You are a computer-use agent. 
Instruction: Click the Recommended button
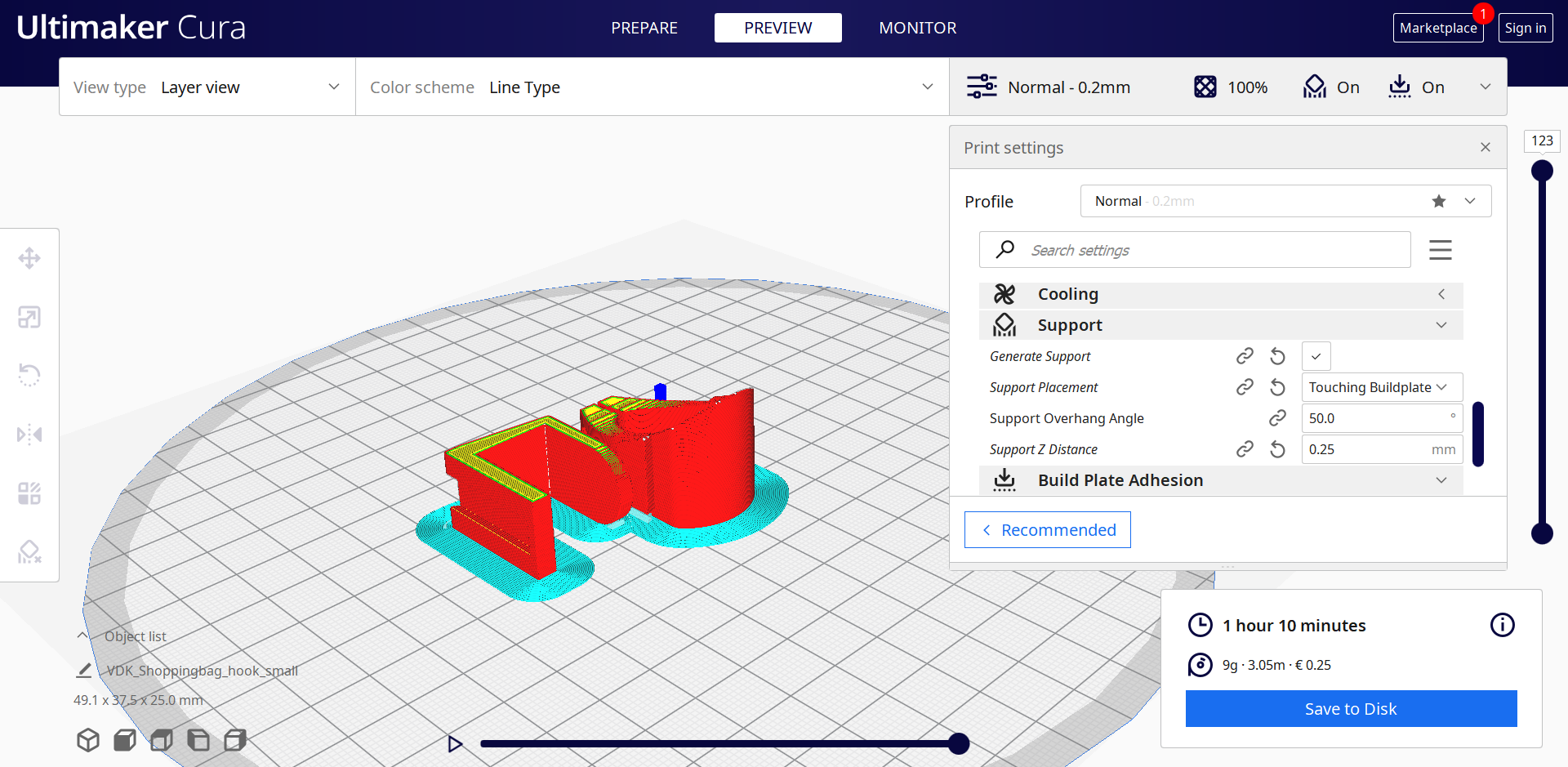pos(1048,530)
